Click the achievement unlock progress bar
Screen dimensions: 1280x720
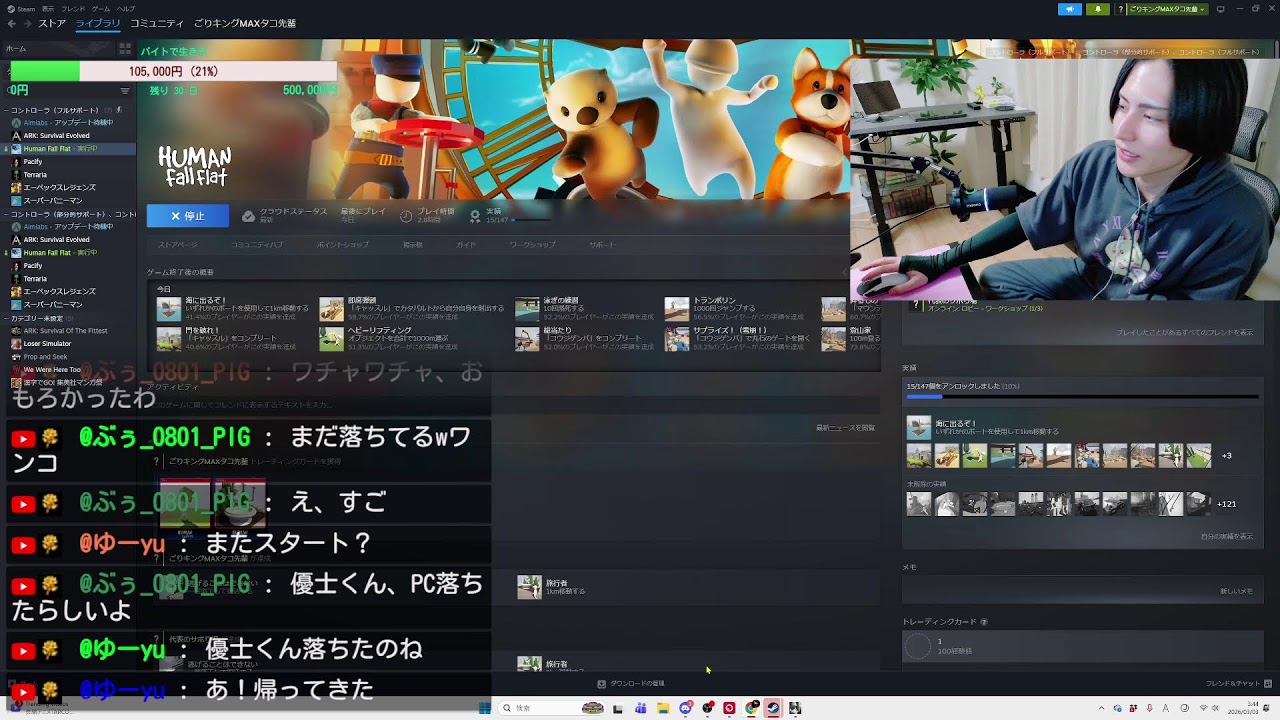coord(1082,397)
